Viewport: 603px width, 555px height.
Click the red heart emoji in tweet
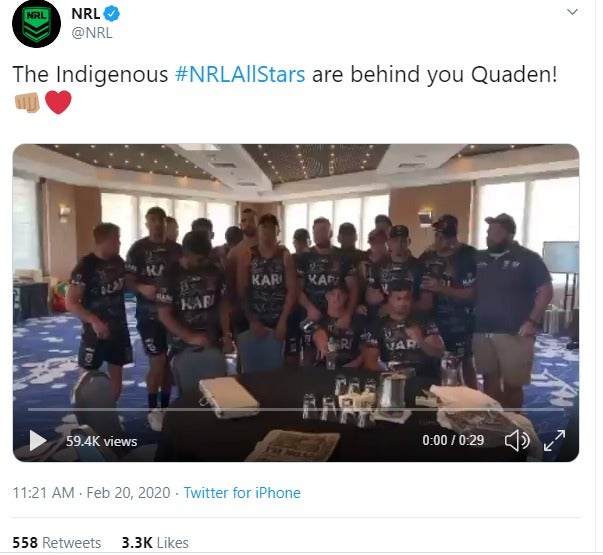click(x=58, y=103)
